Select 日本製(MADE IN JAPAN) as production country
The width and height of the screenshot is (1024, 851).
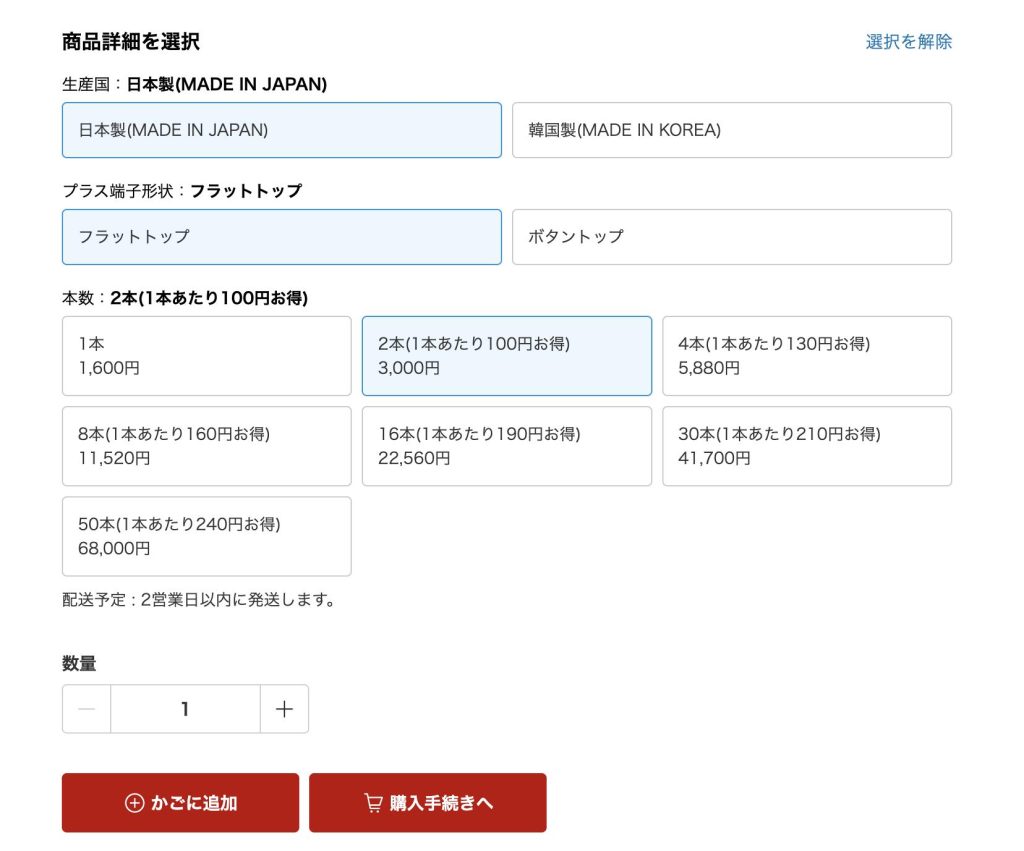[281, 130]
